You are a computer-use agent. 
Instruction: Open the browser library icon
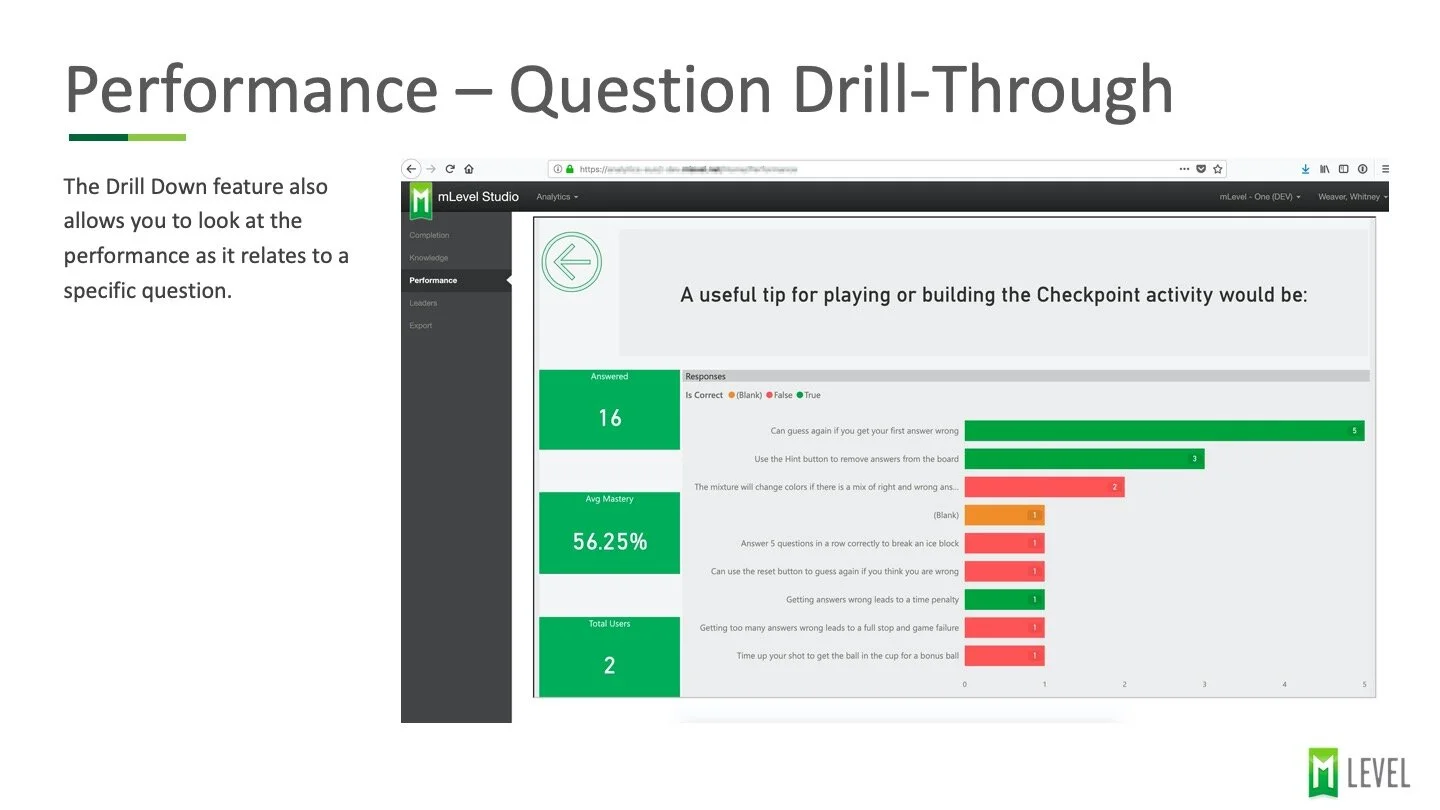(1325, 169)
